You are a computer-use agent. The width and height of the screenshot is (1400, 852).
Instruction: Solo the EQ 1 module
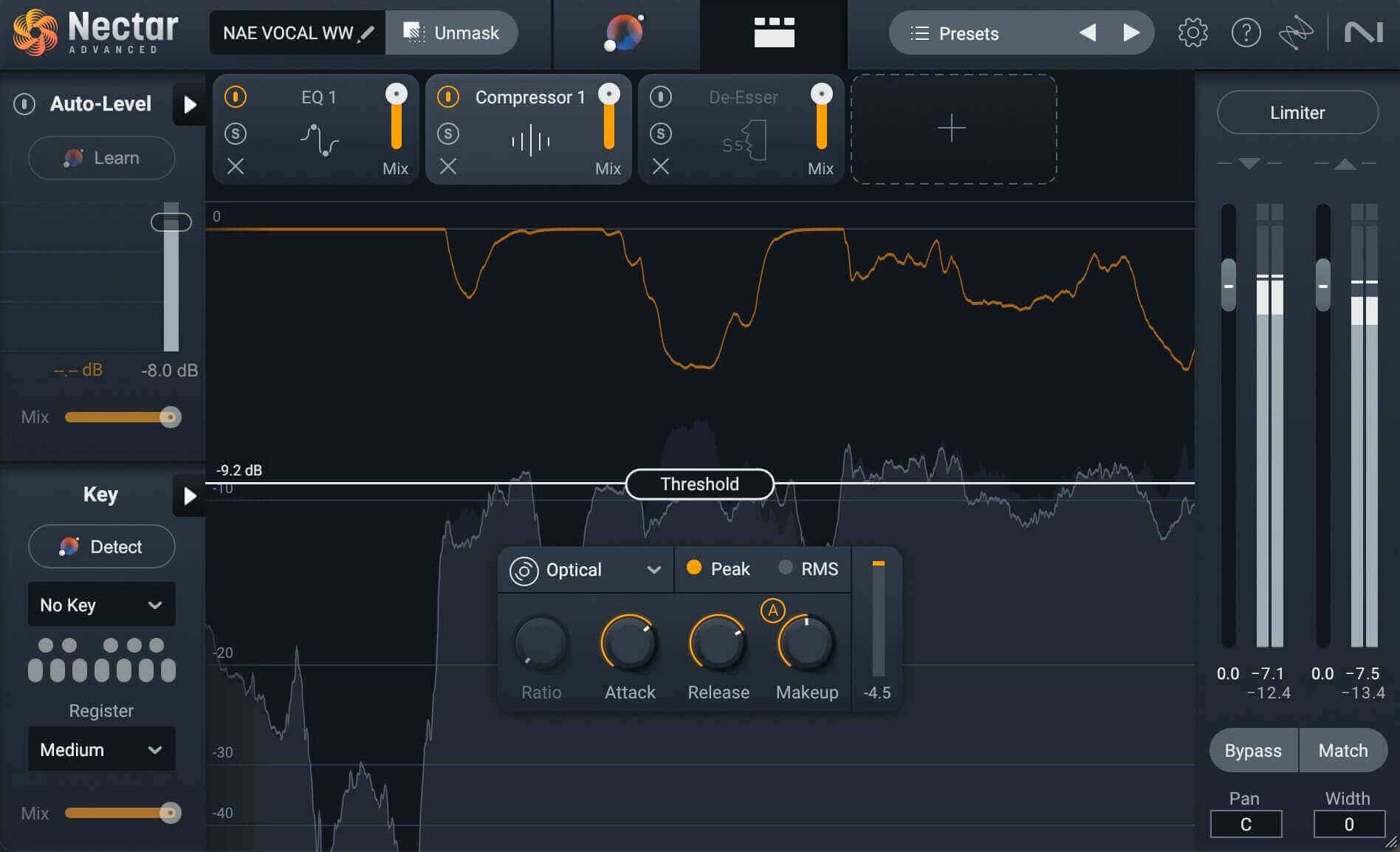236,134
